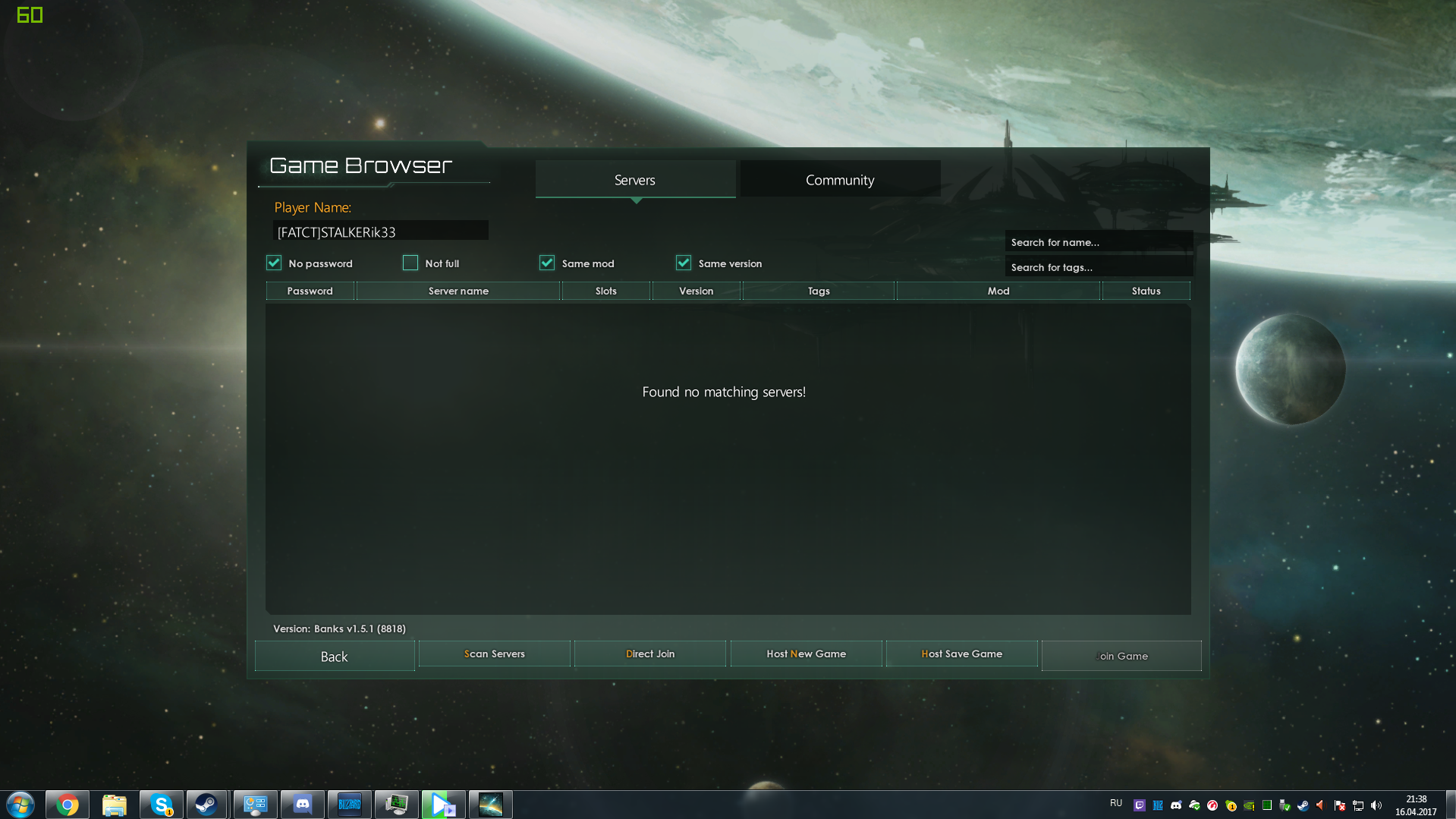Image resolution: width=1456 pixels, height=819 pixels.
Task: Click the green '60' FPS counter
Action: [x=30, y=14]
